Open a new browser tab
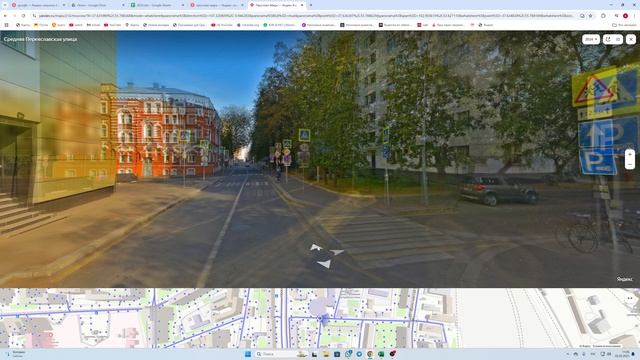Image resolution: width=640 pixels, height=360 pixels. [311, 5]
